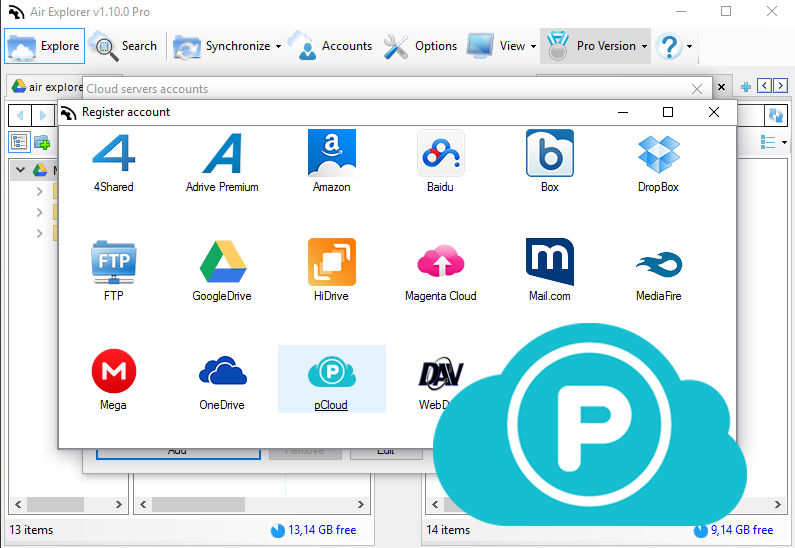Open the Search tool
Screen dimensions: 795x548
pyautogui.click(x=123, y=46)
